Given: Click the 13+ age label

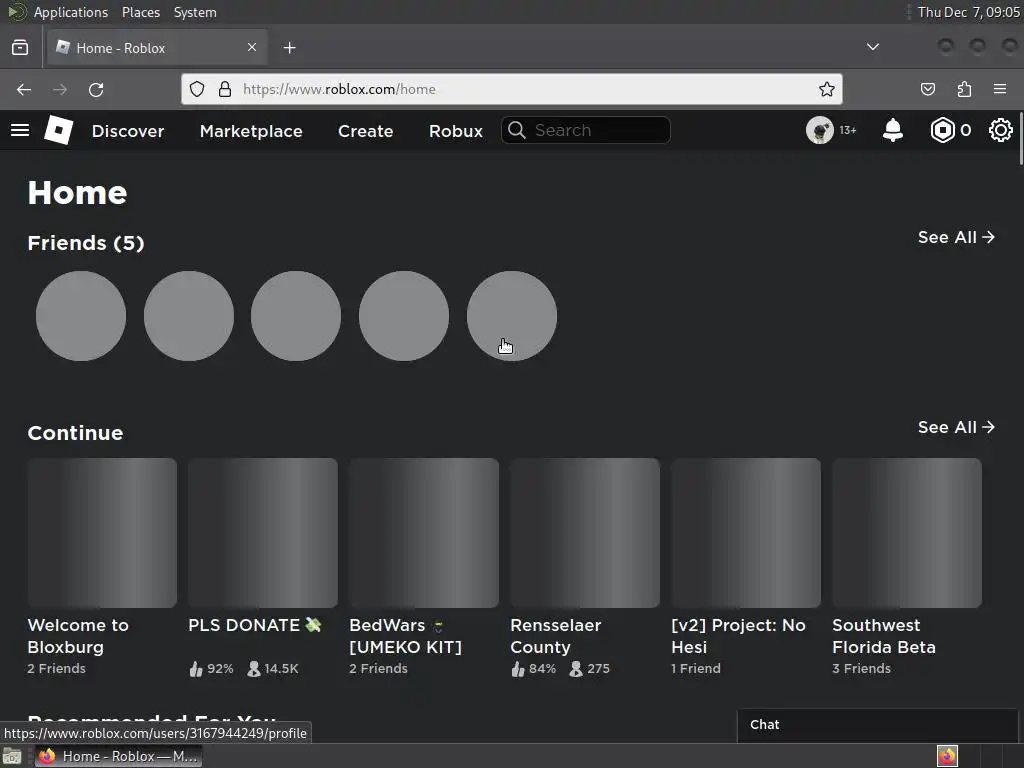Looking at the screenshot, I should point(848,130).
